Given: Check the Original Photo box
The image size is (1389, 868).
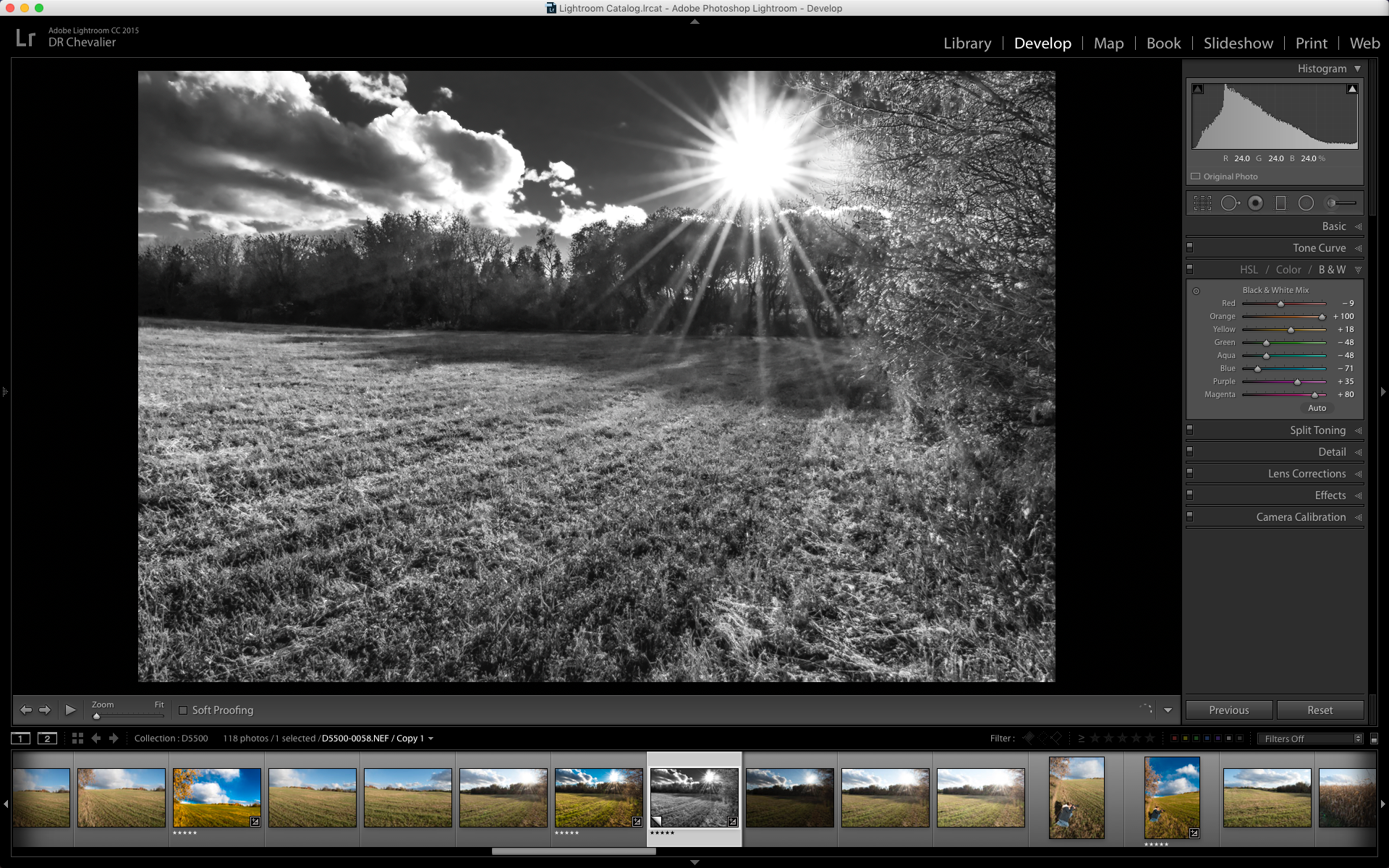Looking at the screenshot, I should click(x=1196, y=176).
